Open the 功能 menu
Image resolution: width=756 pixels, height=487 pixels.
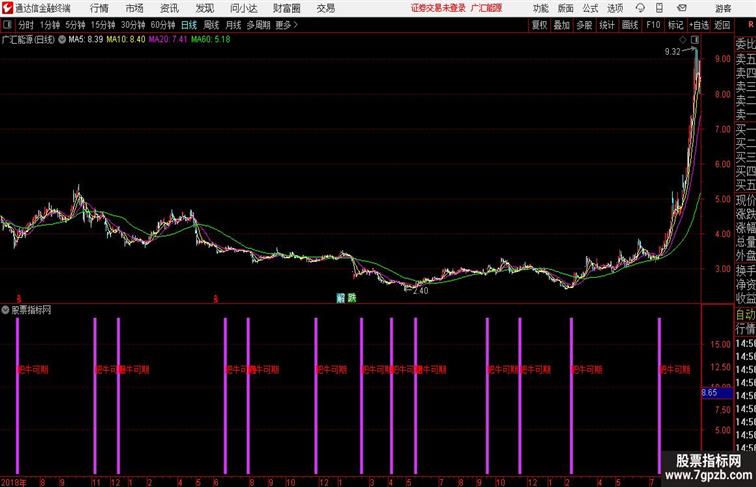[540, 8]
